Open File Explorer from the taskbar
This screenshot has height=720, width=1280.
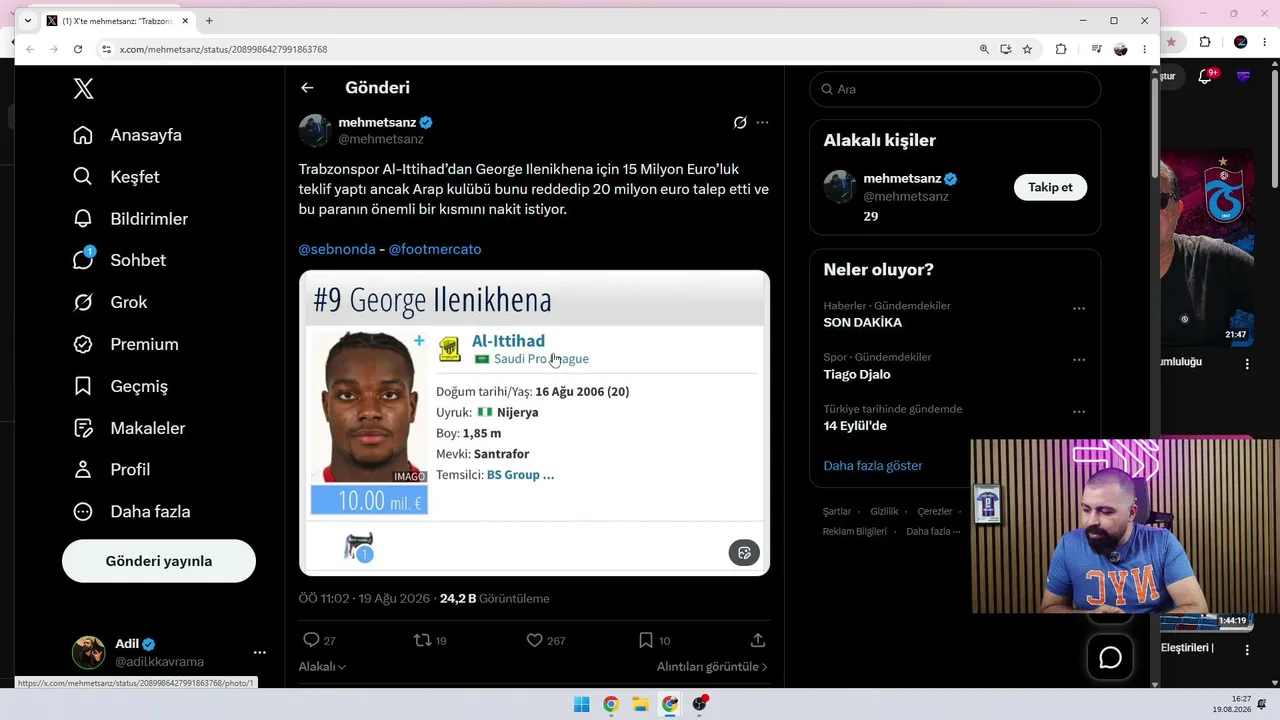(640, 704)
